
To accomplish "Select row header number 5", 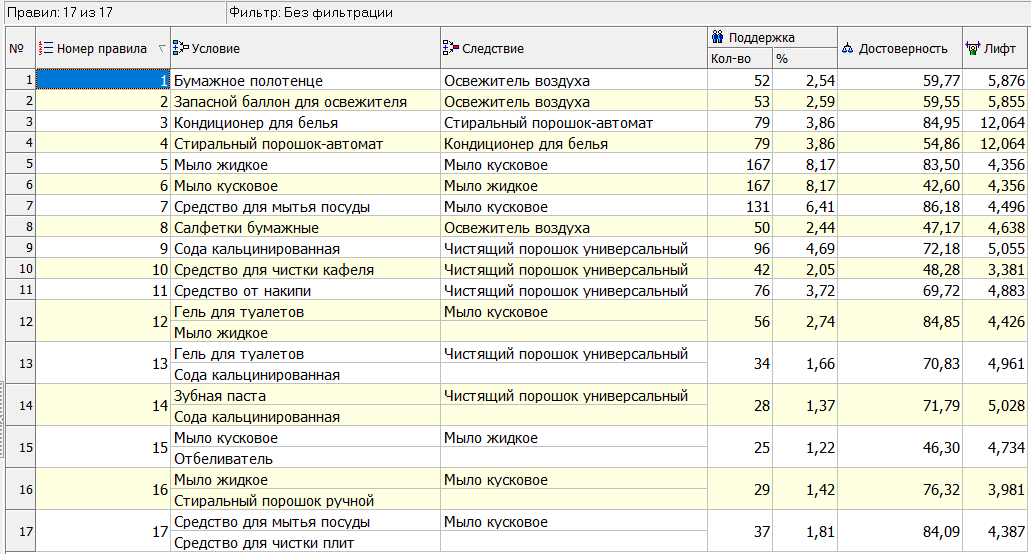I will [x=19, y=165].
